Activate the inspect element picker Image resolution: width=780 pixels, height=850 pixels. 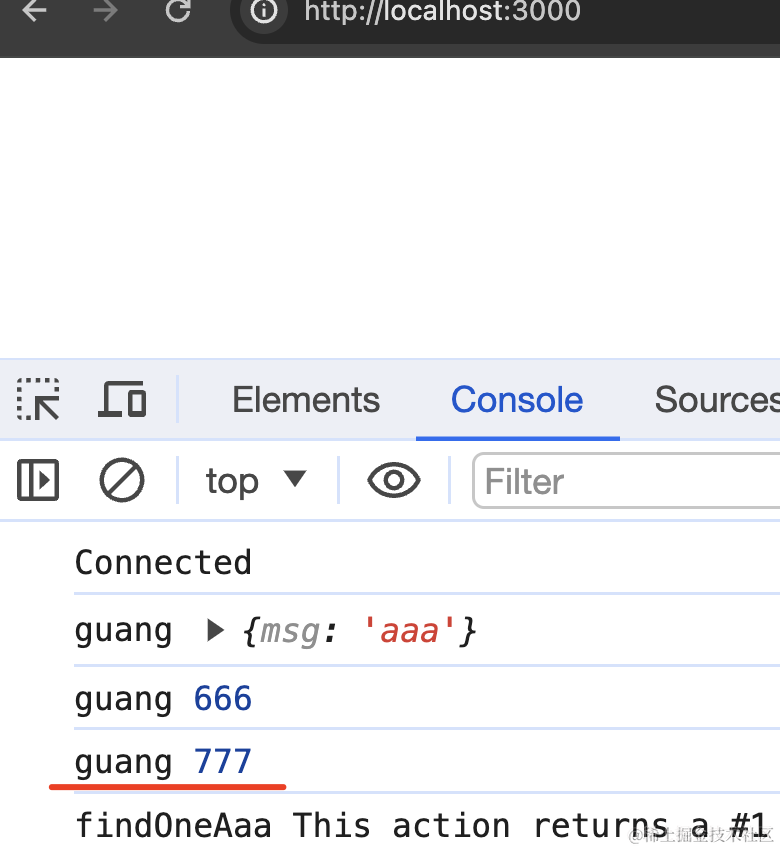(x=38, y=400)
